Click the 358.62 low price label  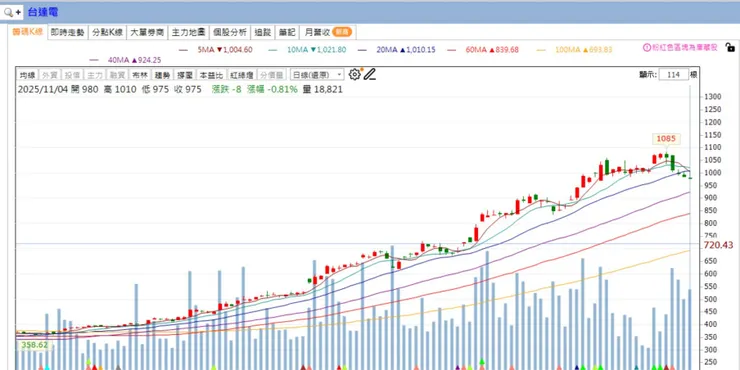pos(34,345)
